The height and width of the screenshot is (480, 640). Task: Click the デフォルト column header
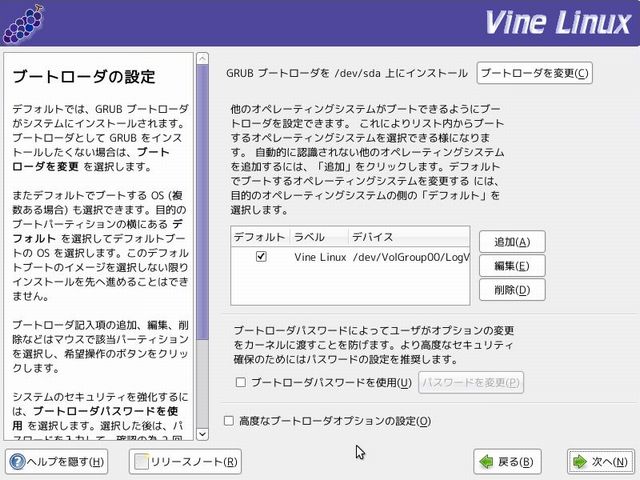(x=259, y=237)
